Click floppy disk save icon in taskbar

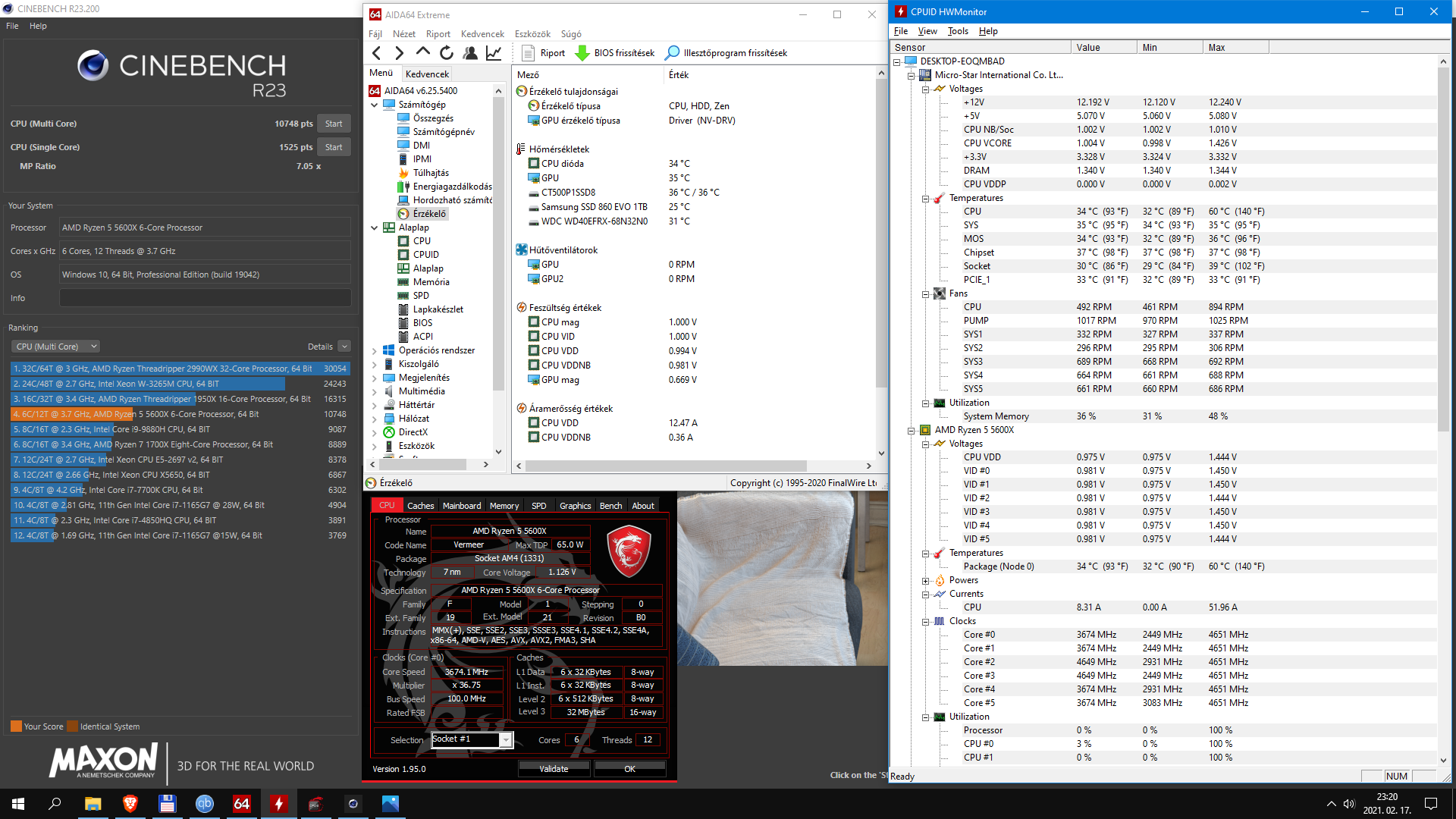[x=167, y=804]
